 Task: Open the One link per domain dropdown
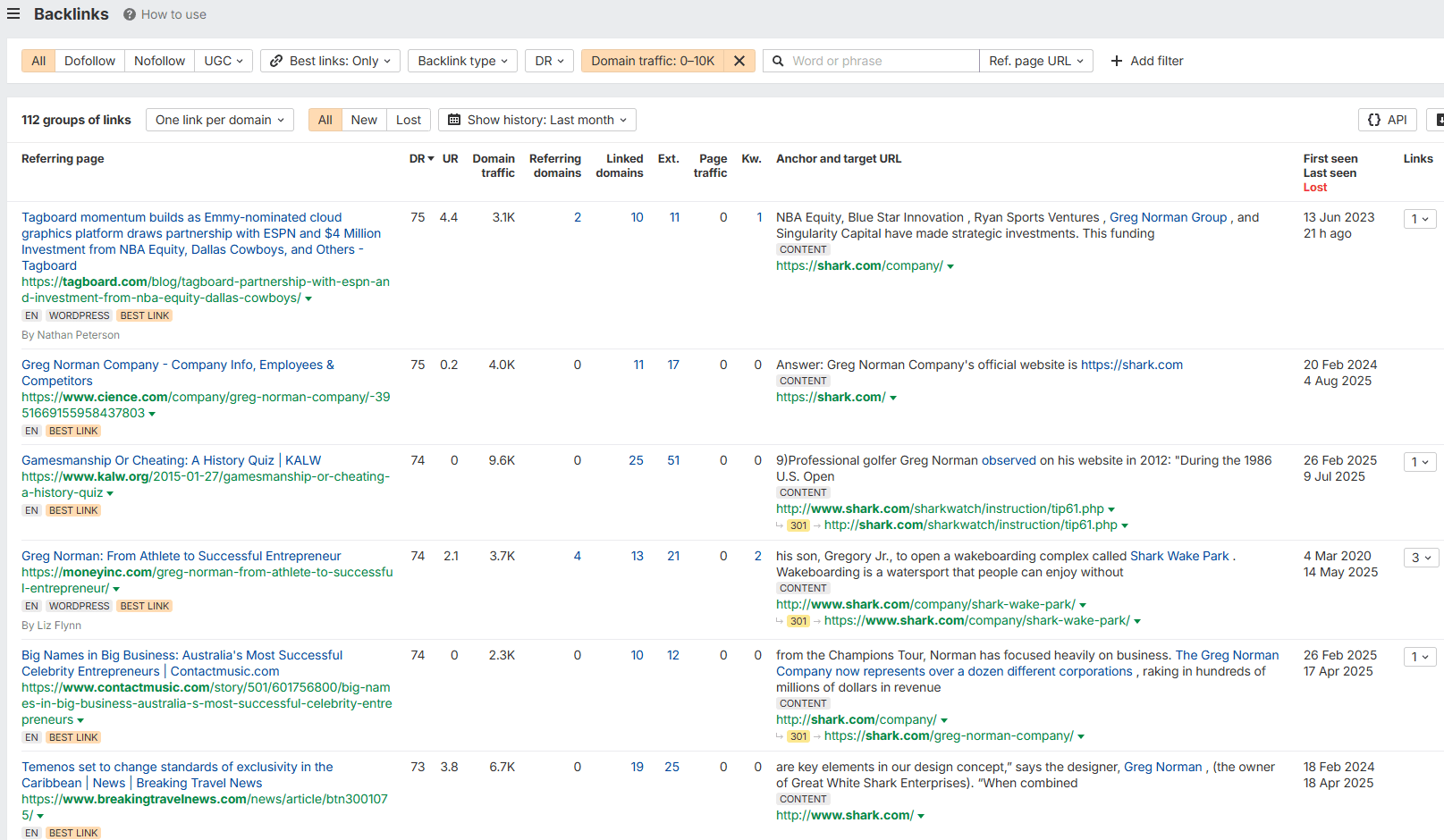pyautogui.click(x=219, y=120)
